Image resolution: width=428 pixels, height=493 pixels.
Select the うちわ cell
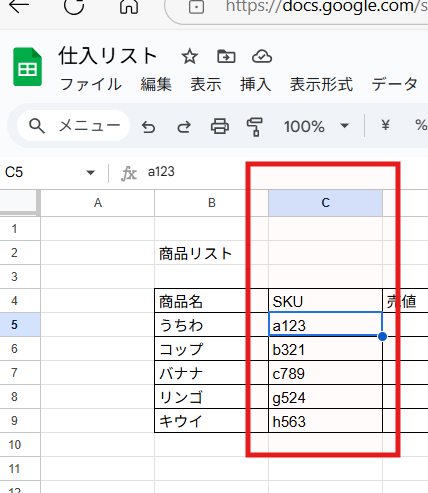[x=211, y=325]
